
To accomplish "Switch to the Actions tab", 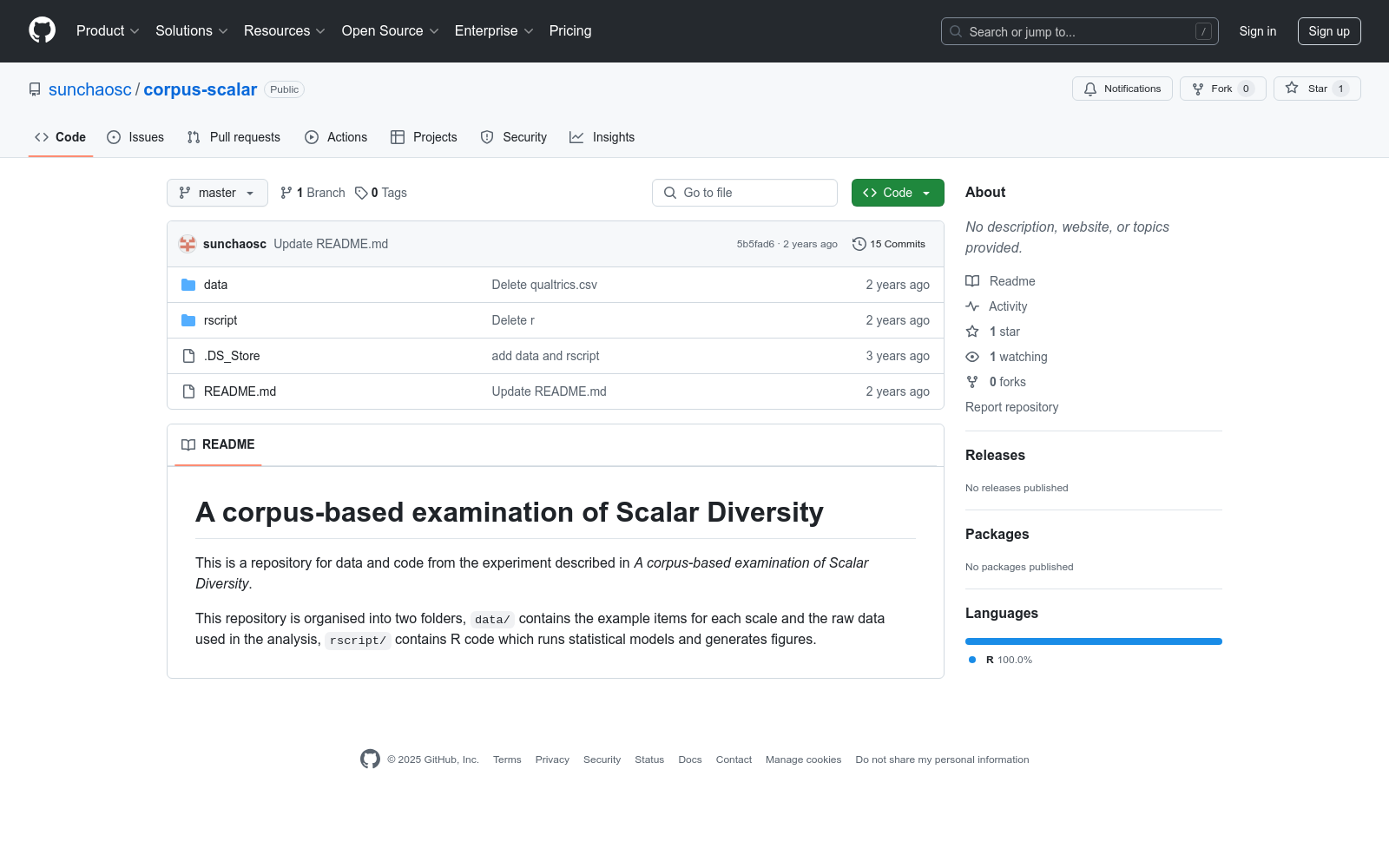I will click(x=336, y=137).
